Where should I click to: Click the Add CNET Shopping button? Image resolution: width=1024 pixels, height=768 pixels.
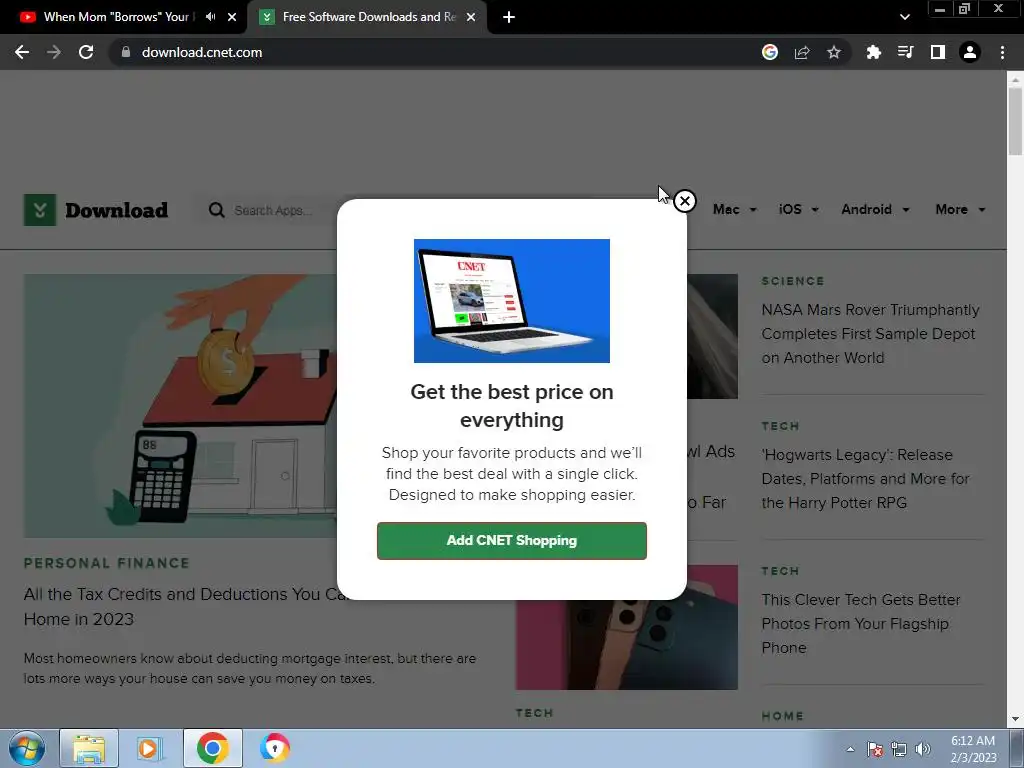point(511,541)
